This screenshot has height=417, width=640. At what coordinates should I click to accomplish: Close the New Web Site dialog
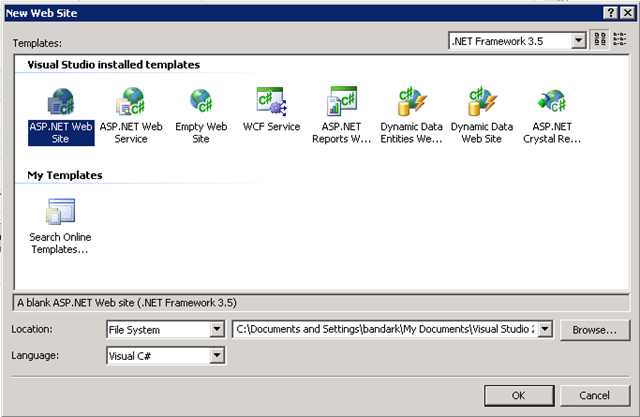[628, 13]
